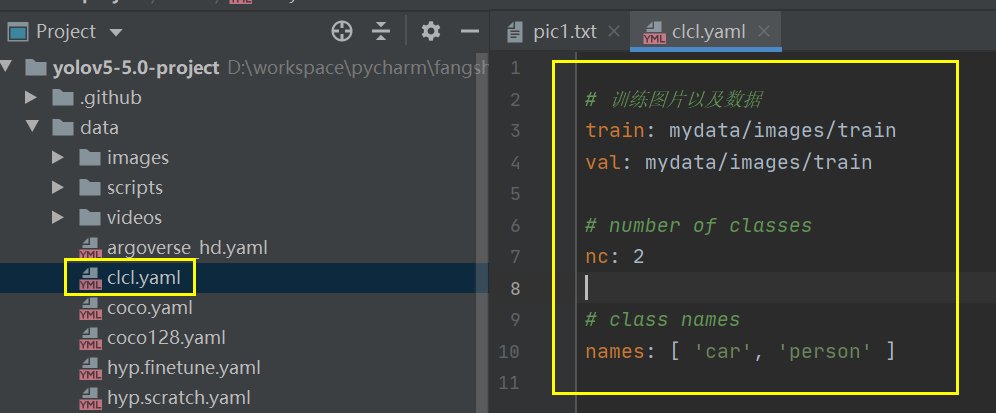Open Project panel settings gear
This screenshot has width=996, height=413.
coord(431,31)
